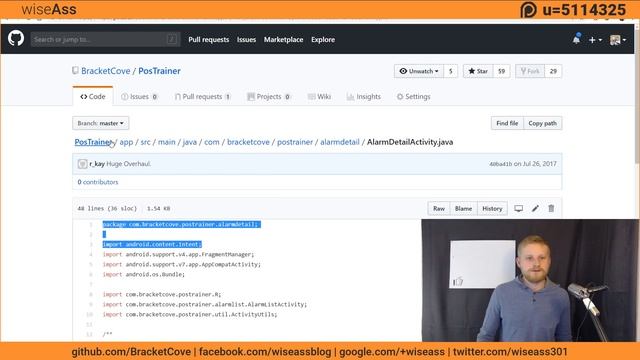The width and height of the screenshot is (640, 360).
Task: Open the bracketcove folder breadcrumb
Action: click(248, 142)
